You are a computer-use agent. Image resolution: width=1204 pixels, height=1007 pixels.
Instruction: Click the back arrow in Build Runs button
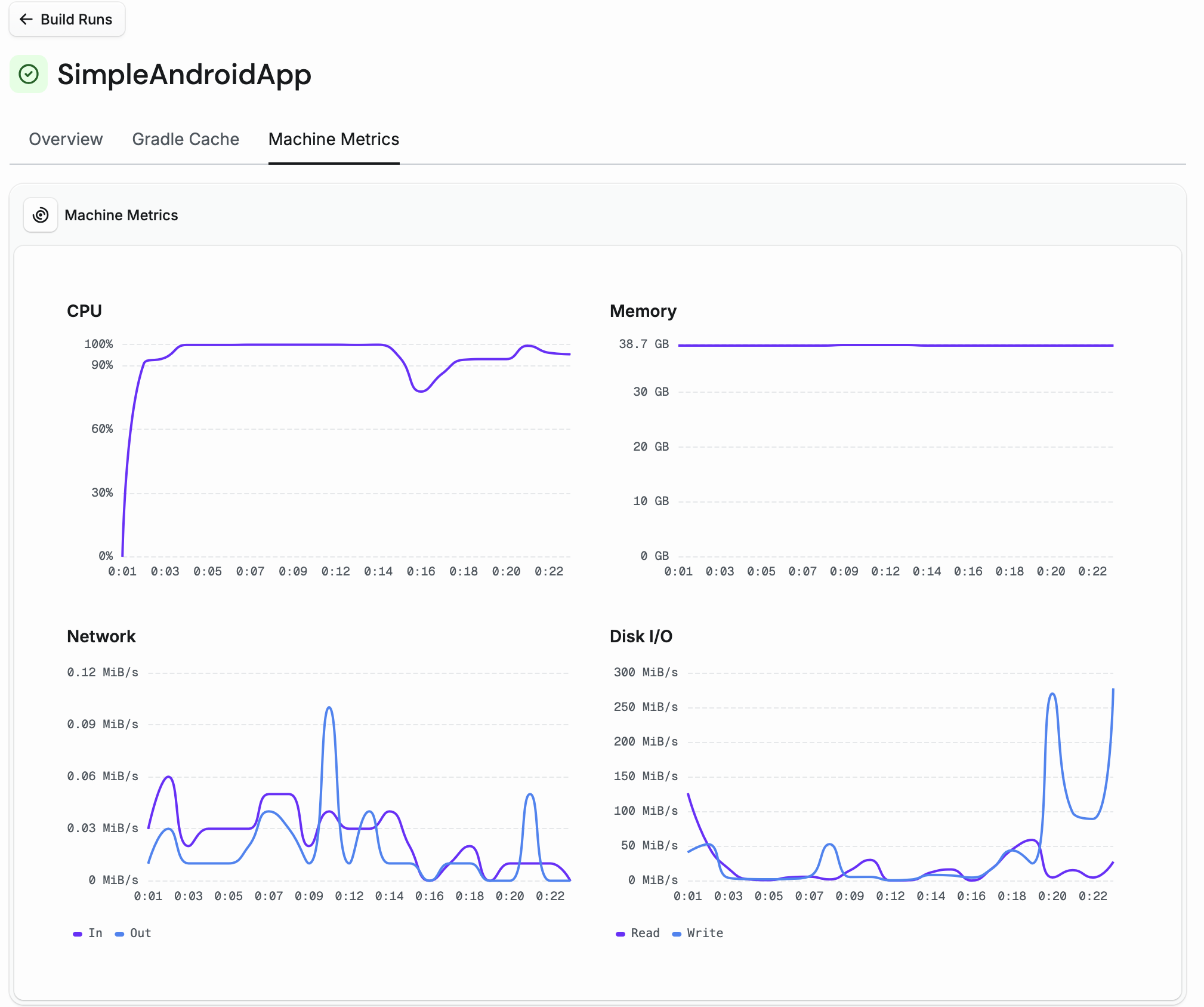[x=26, y=19]
